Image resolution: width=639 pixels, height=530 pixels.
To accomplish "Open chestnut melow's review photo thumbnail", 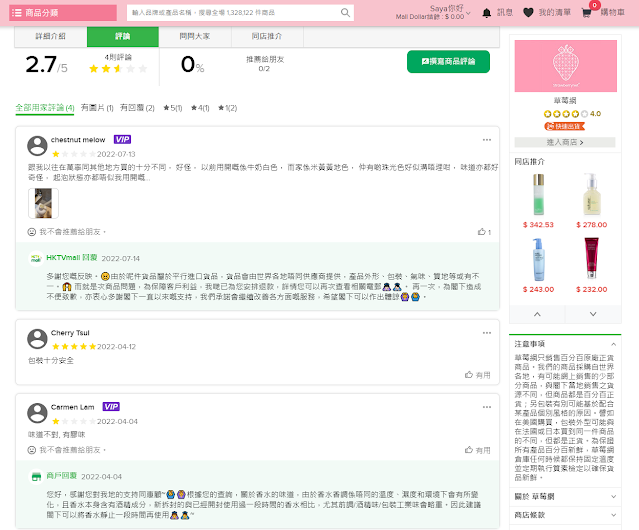I will [43, 203].
